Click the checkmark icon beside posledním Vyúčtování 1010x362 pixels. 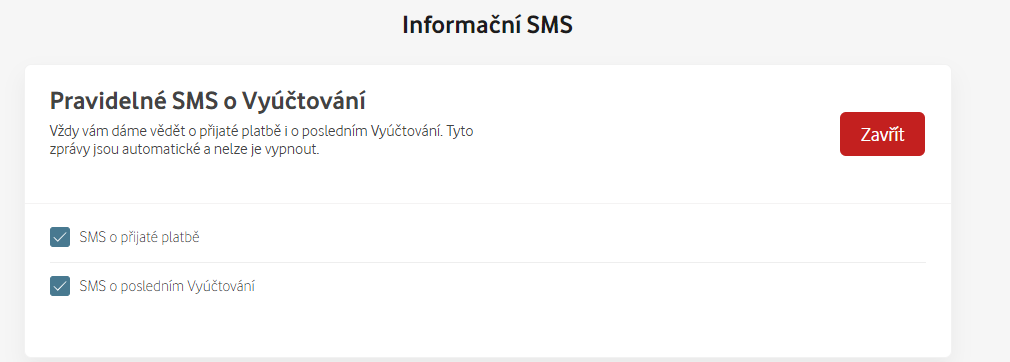pyautogui.click(x=60, y=286)
